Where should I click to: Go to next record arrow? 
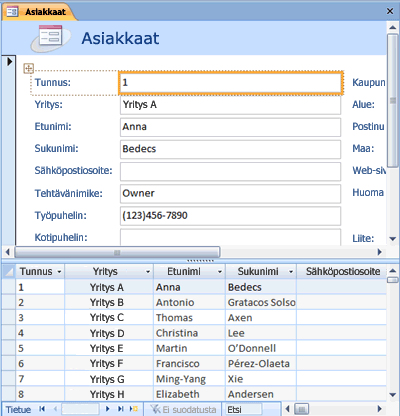click(107, 409)
